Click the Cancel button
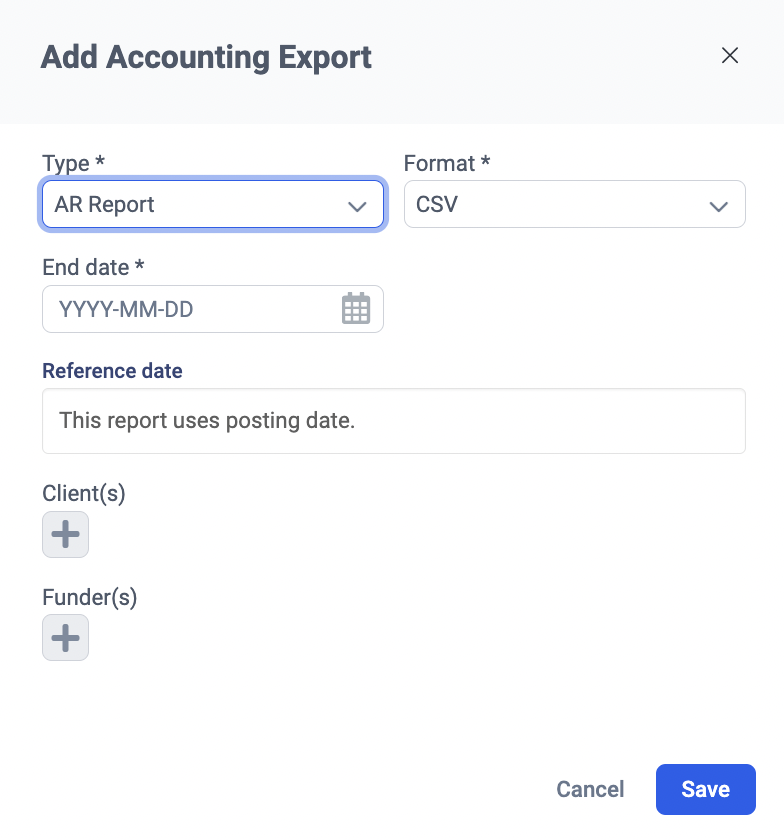Screen dimensions: 784x840 (x=590, y=789)
